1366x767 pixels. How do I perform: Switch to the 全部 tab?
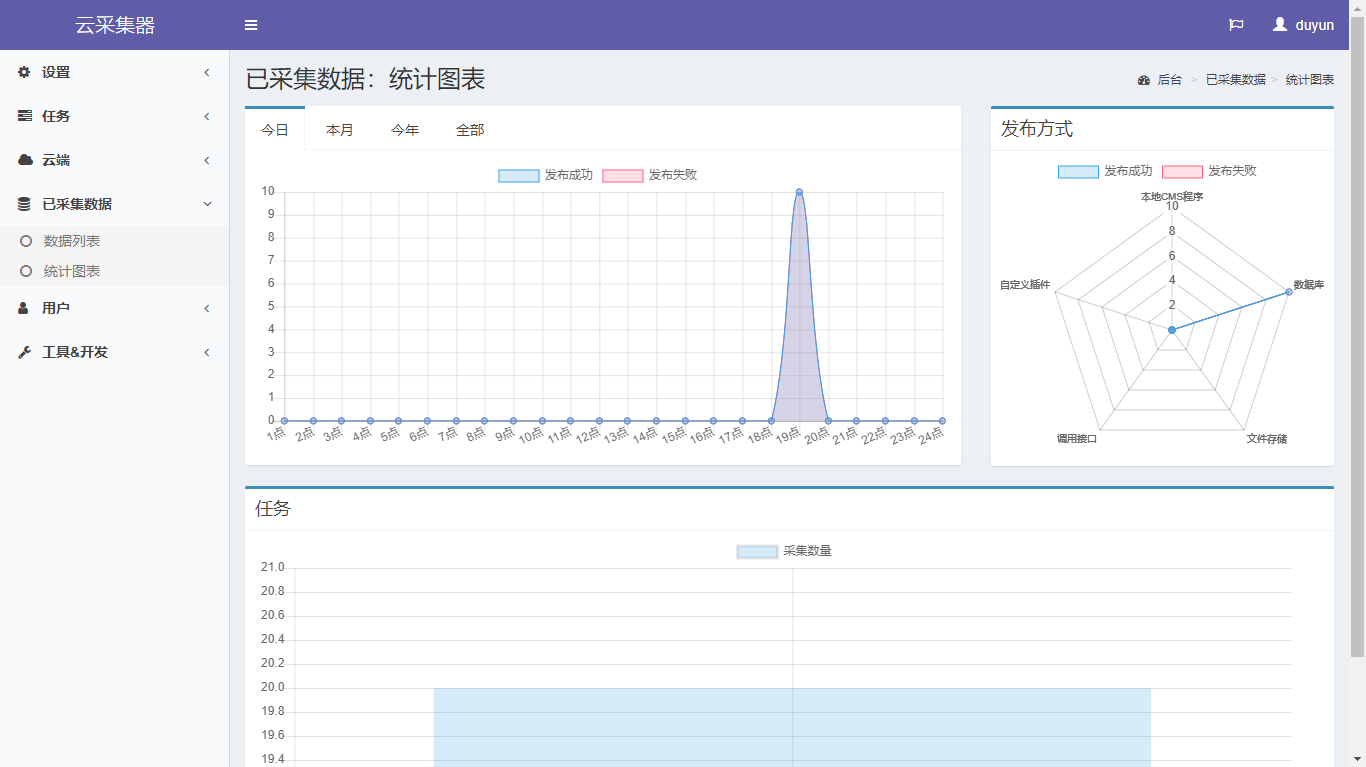pos(469,130)
